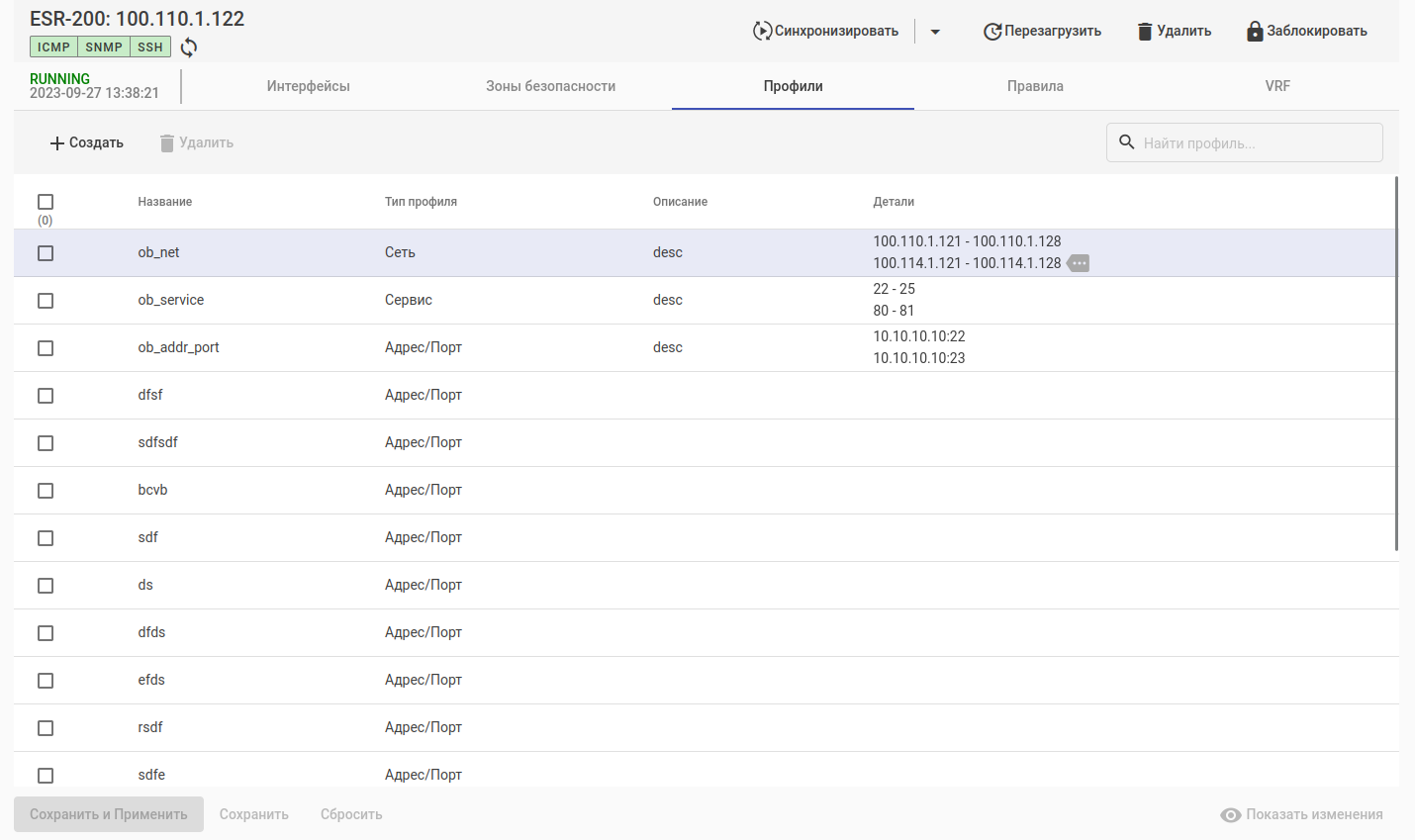Click the Перезагрузить reboot icon

point(991,32)
